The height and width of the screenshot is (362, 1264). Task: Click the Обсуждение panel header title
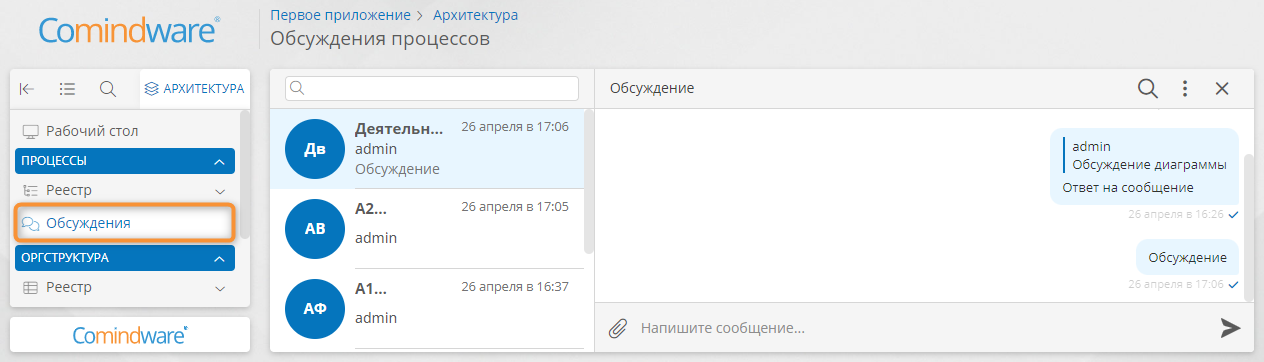[x=652, y=88]
